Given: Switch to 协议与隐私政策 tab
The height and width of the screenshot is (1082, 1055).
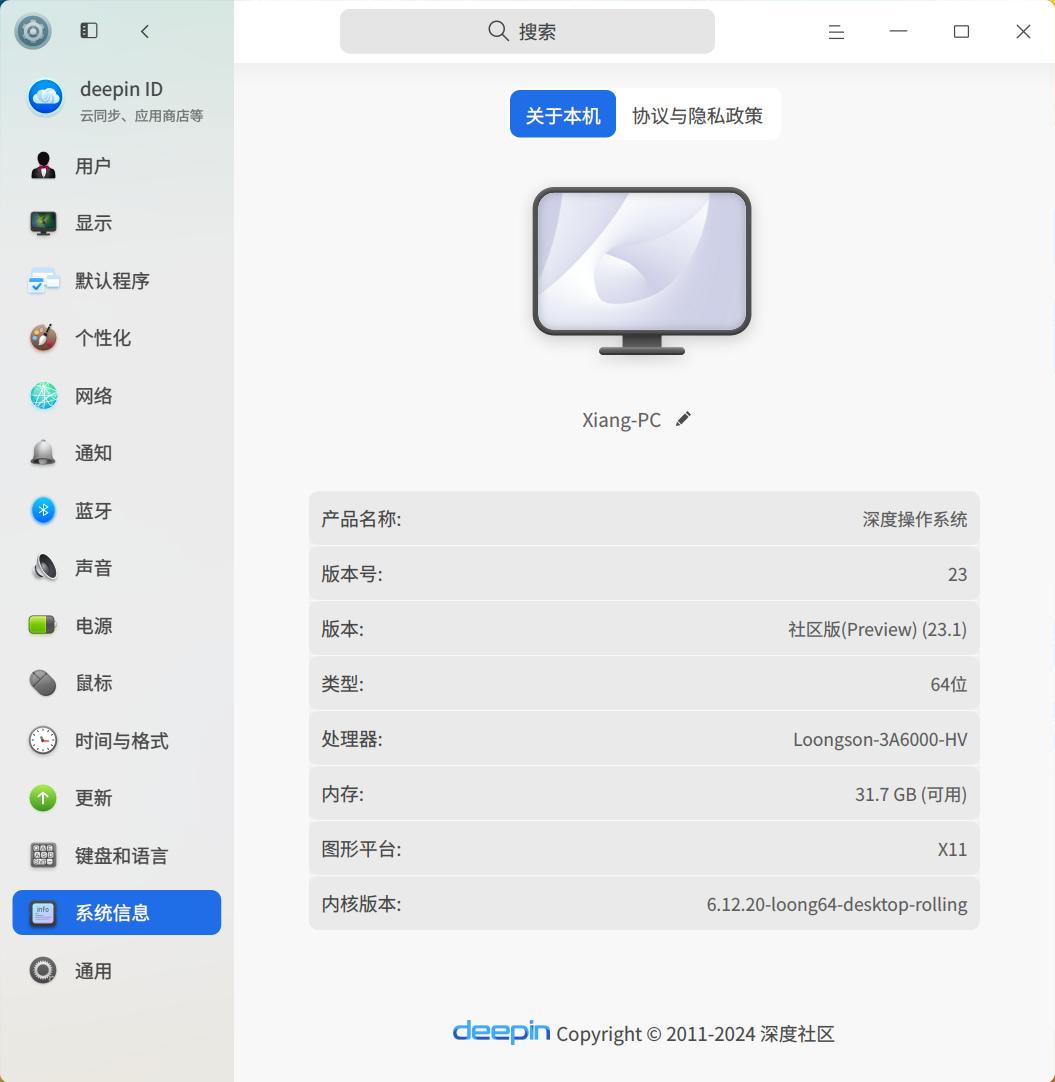Looking at the screenshot, I should (x=698, y=114).
